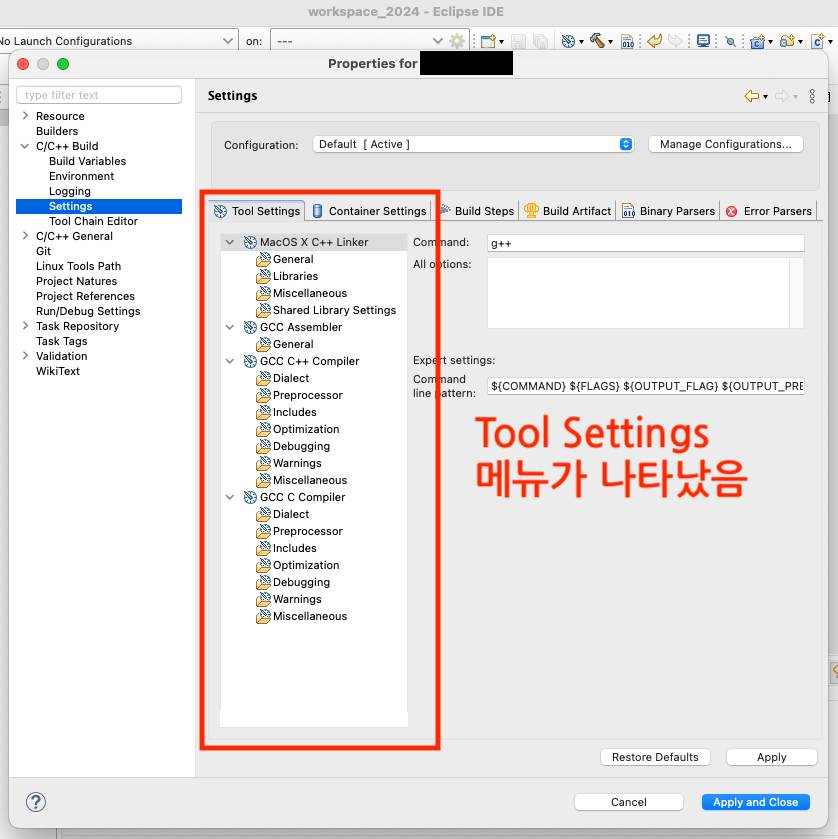Image resolution: width=838 pixels, height=839 pixels.
Task: Open the Configuration dropdown
Action: 473,144
